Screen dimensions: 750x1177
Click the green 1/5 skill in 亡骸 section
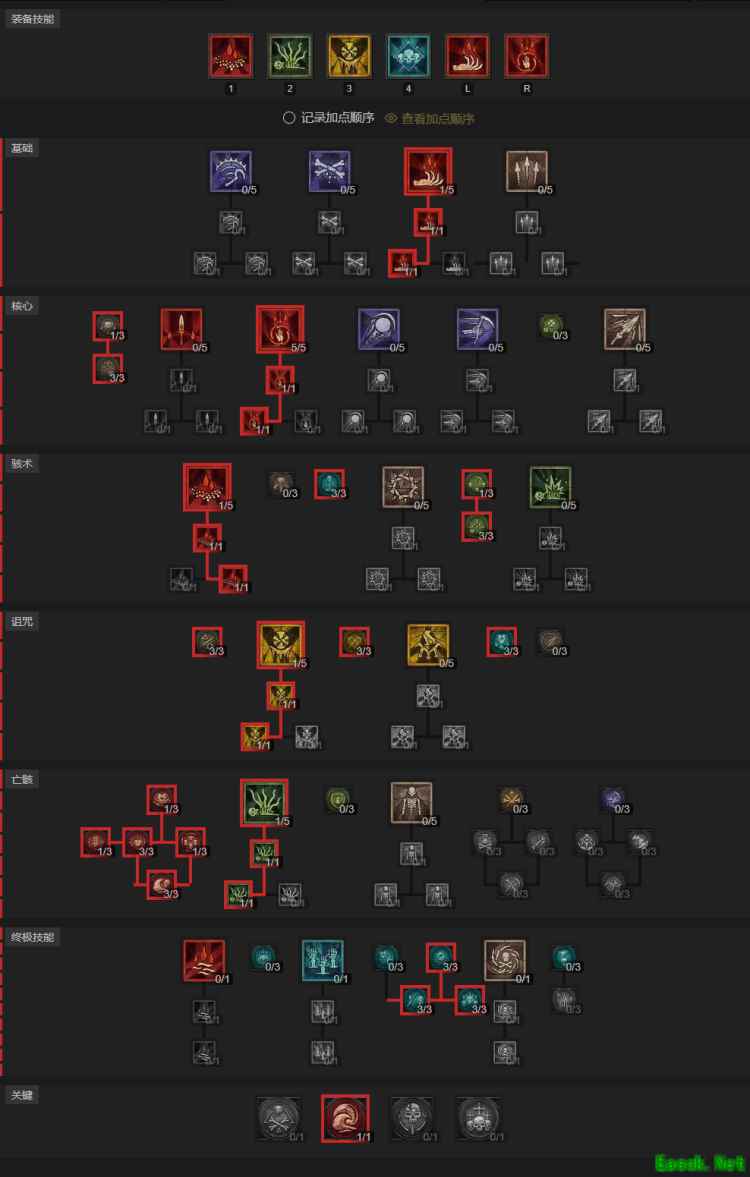(x=264, y=802)
